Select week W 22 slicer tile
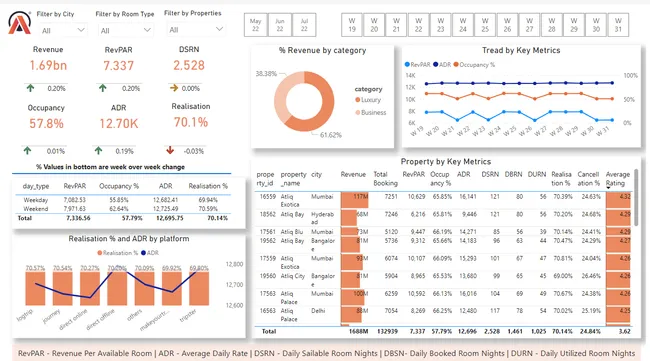The image size is (650, 361). [419, 25]
